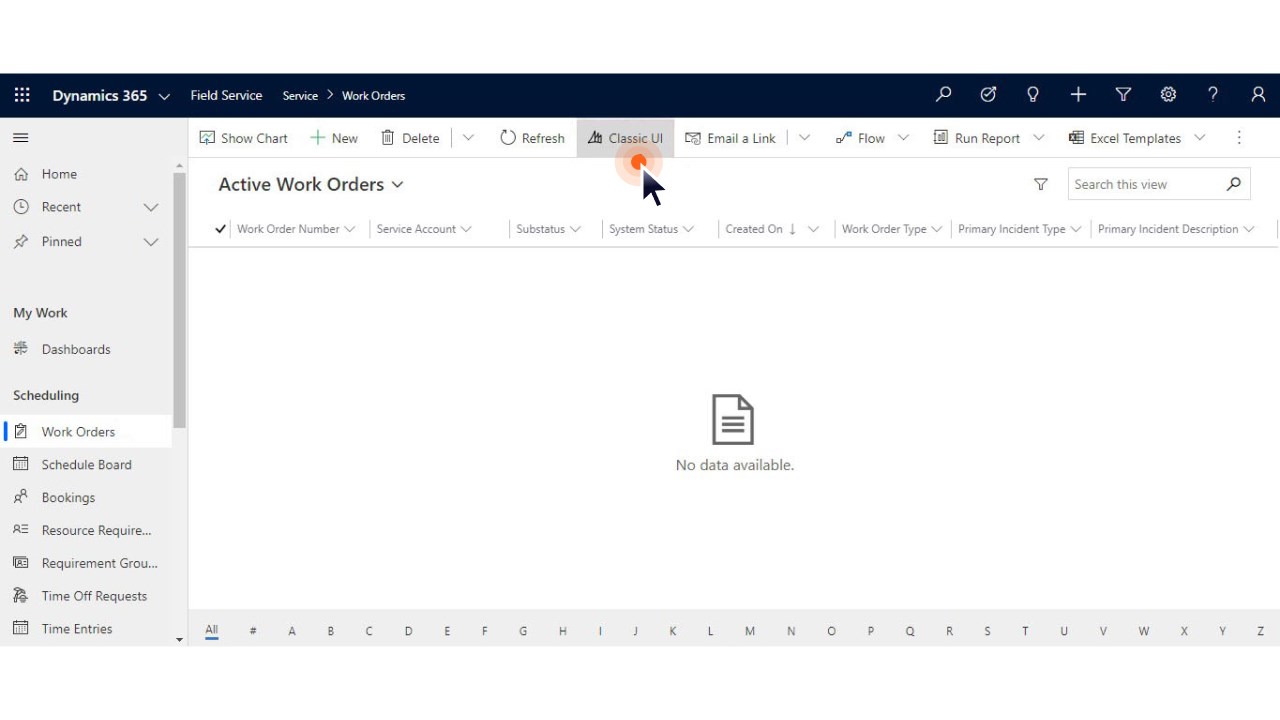This screenshot has width=1280, height=720.
Task: Expand the Pinned section chevron
Action: (151, 242)
